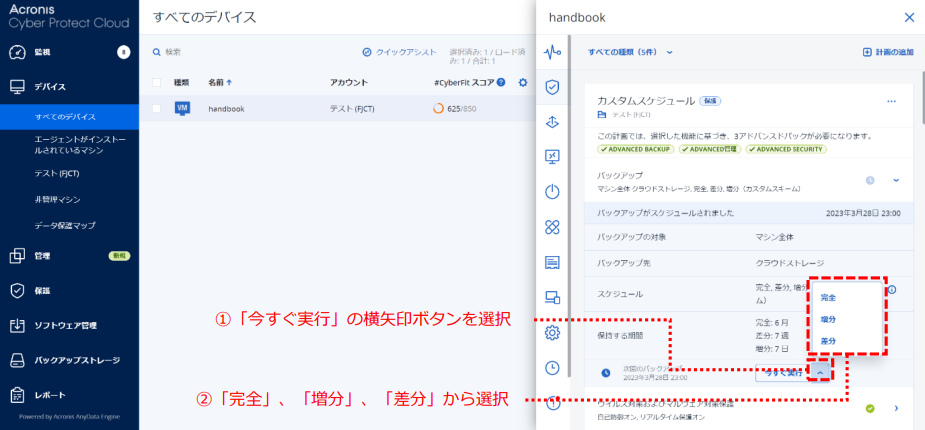Click the clock icon in handbook sidebar
The image size is (925, 430).
552,367
